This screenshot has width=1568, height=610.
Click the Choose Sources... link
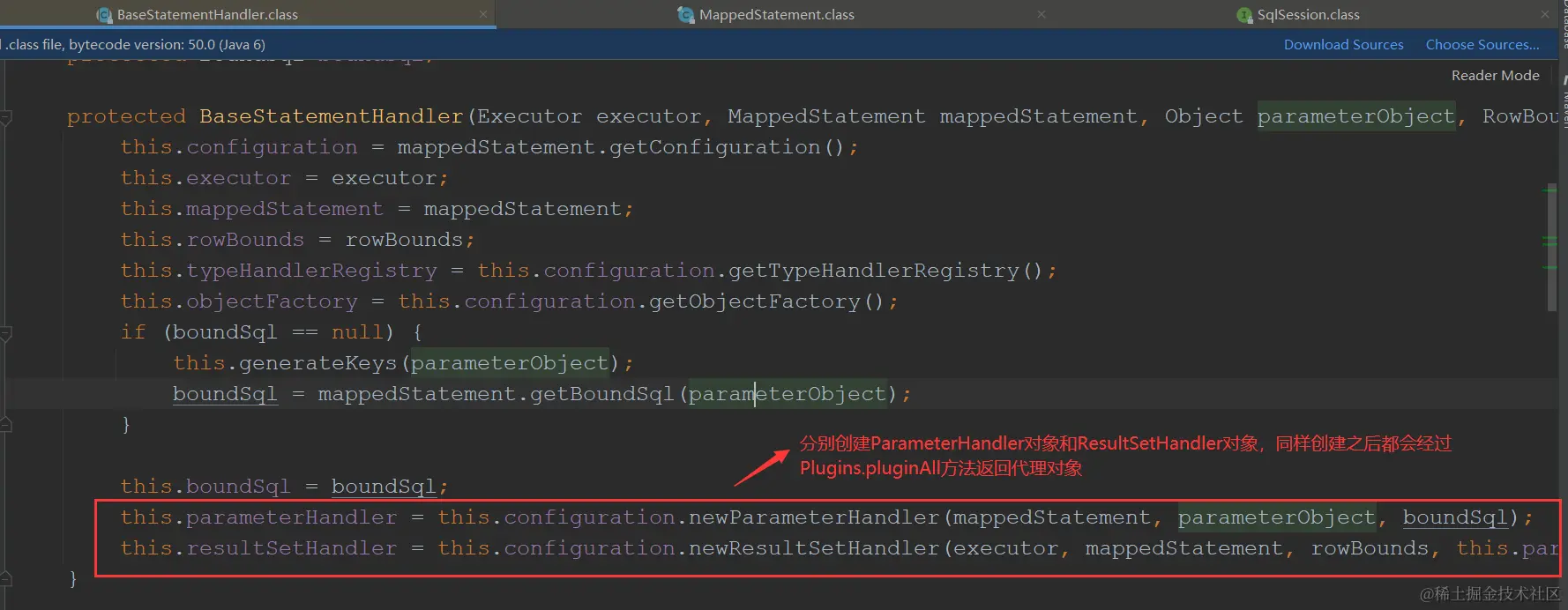(x=1482, y=45)
